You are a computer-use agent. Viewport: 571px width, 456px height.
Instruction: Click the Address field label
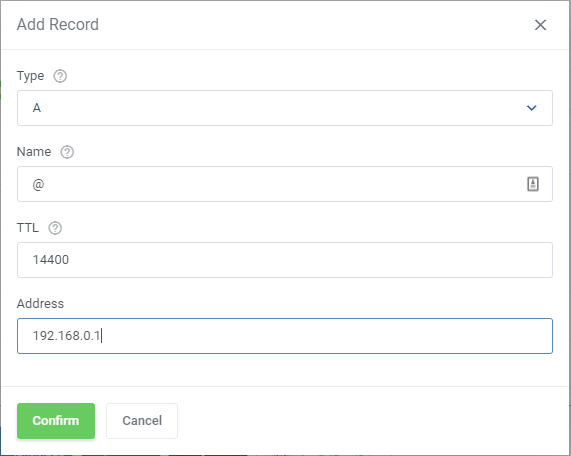(40, 304)
